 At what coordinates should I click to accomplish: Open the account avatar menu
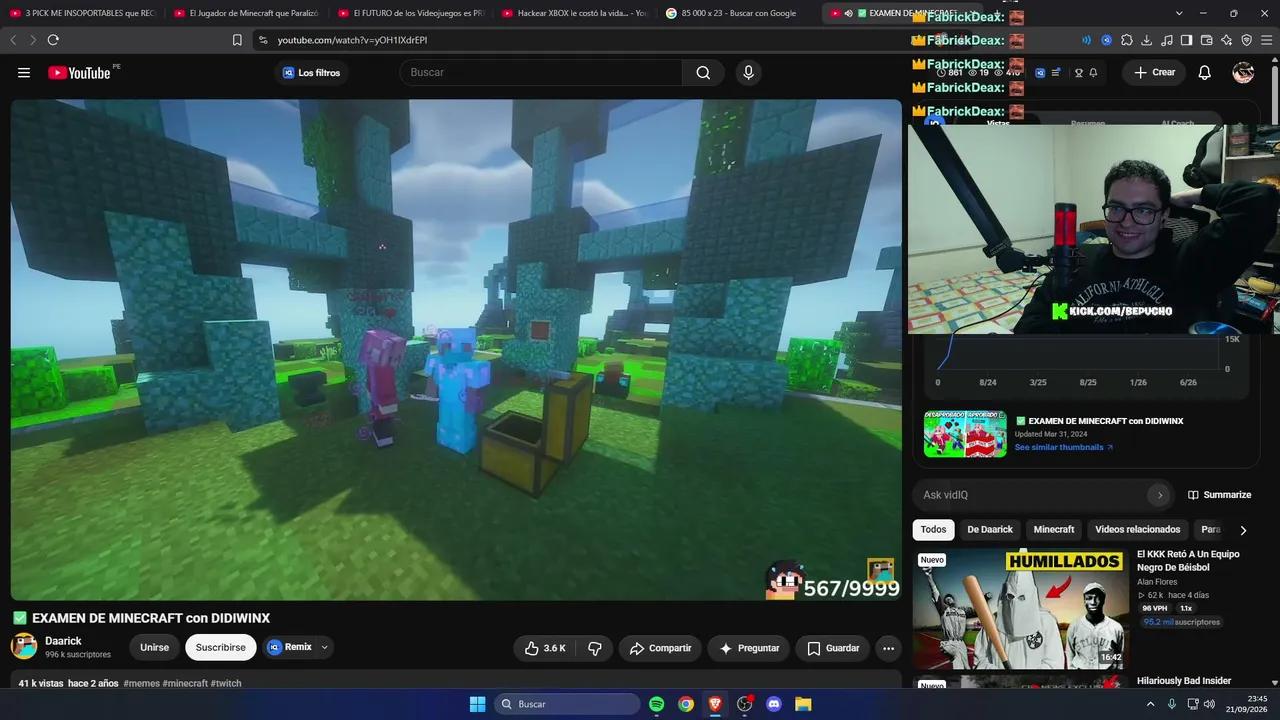[1243, 72]
